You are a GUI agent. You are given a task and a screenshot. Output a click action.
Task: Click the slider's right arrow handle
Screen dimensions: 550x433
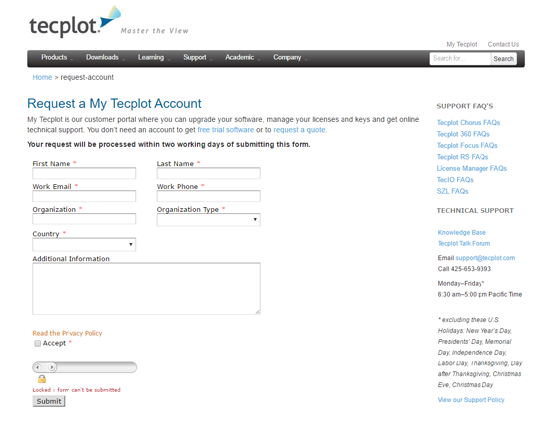(x=52, y=367)
